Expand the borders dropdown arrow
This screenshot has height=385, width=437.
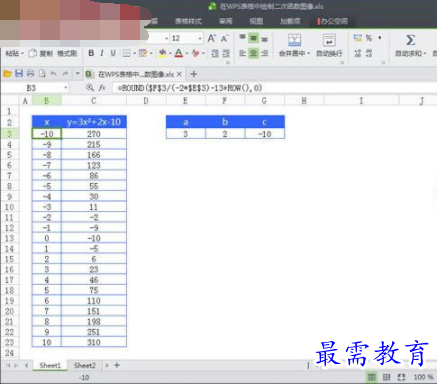coord(135,53)
